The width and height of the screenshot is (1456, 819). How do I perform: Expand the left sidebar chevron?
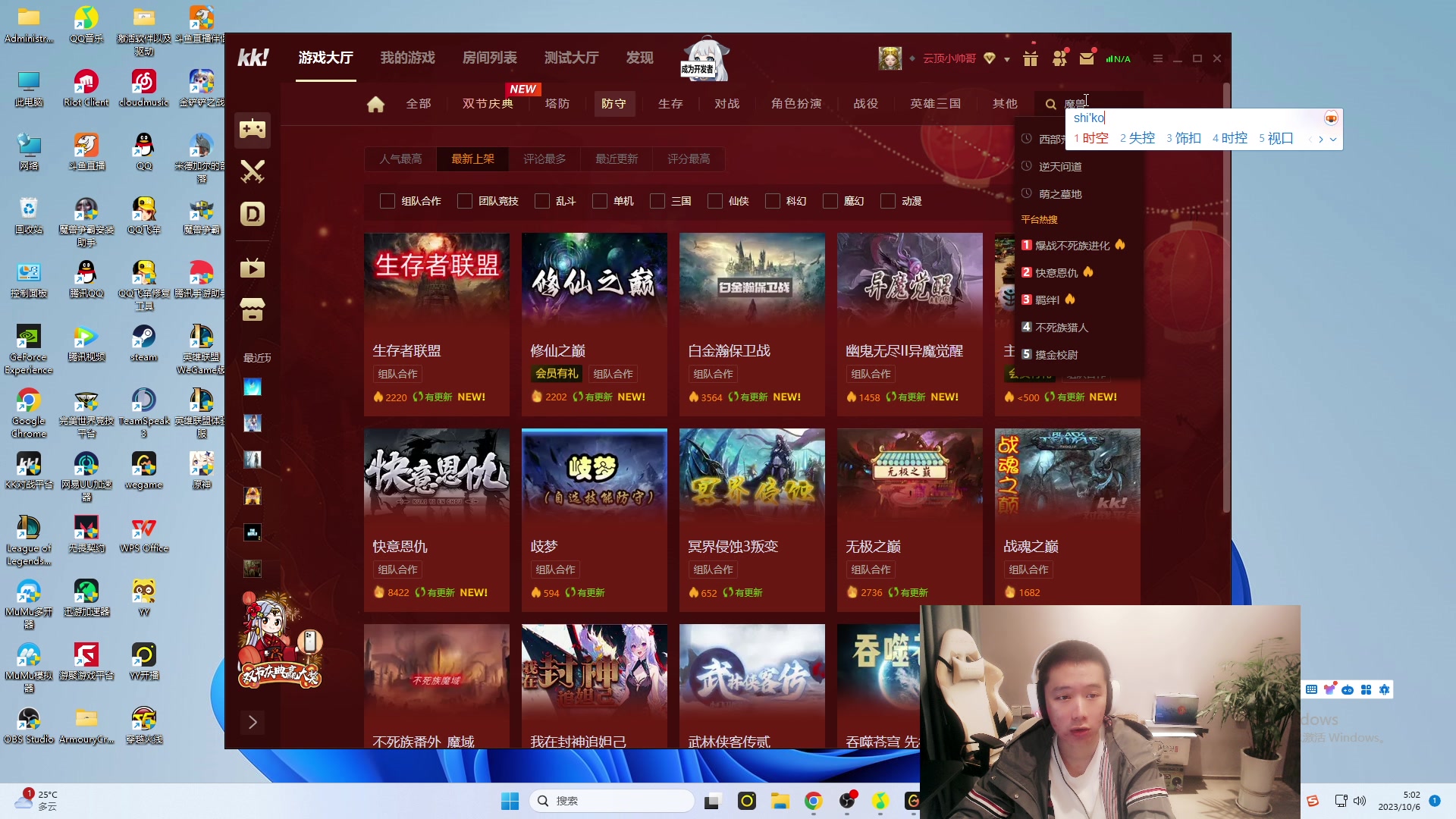coord(253,722)
